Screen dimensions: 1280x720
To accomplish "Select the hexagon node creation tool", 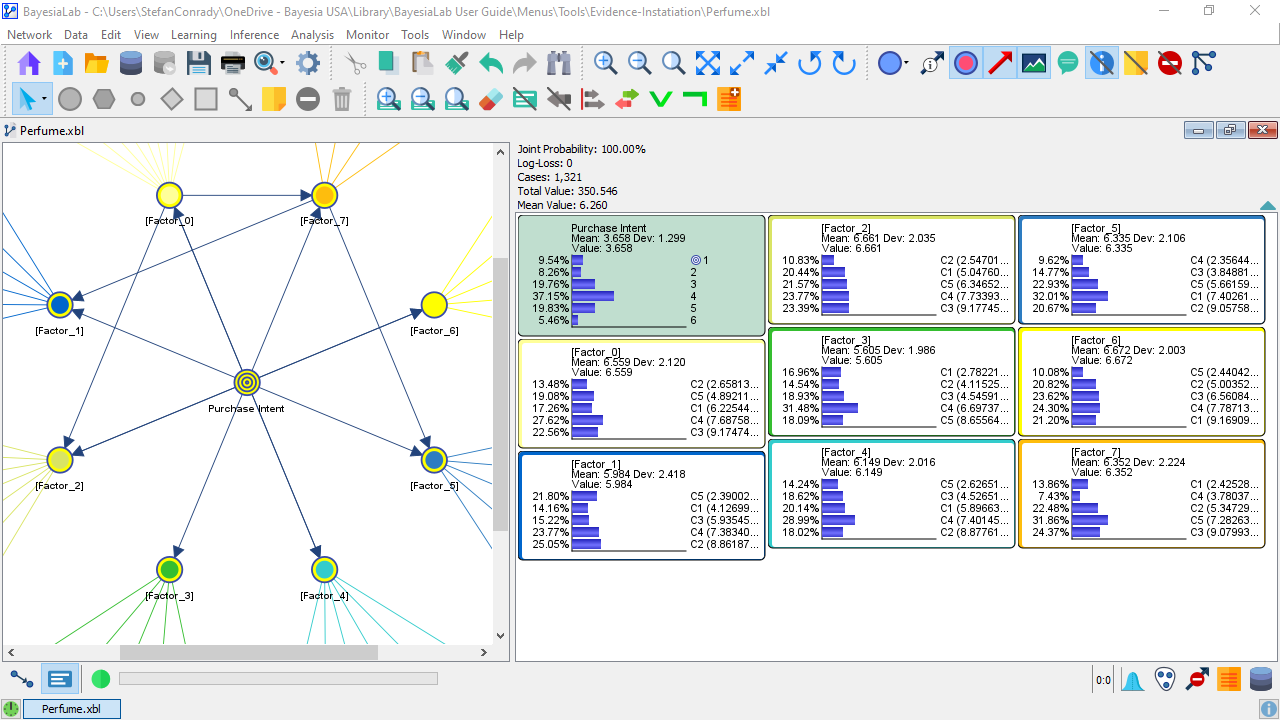I will pos(104,99).
